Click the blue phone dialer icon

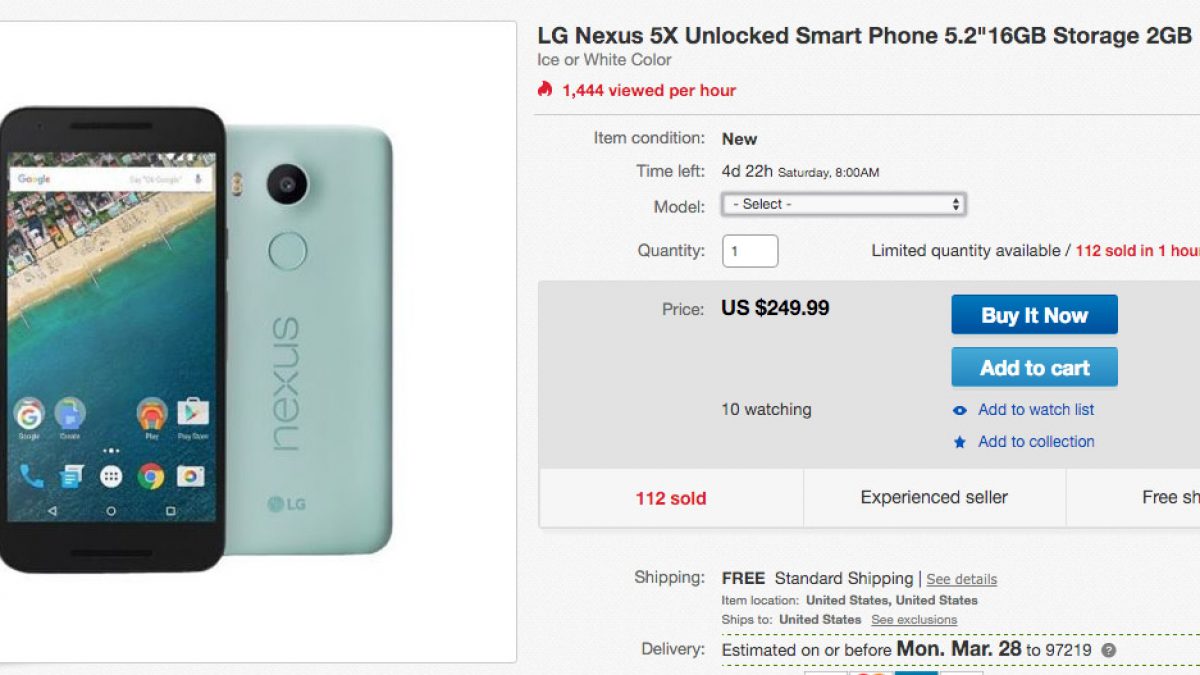click(x=32, y=476)
